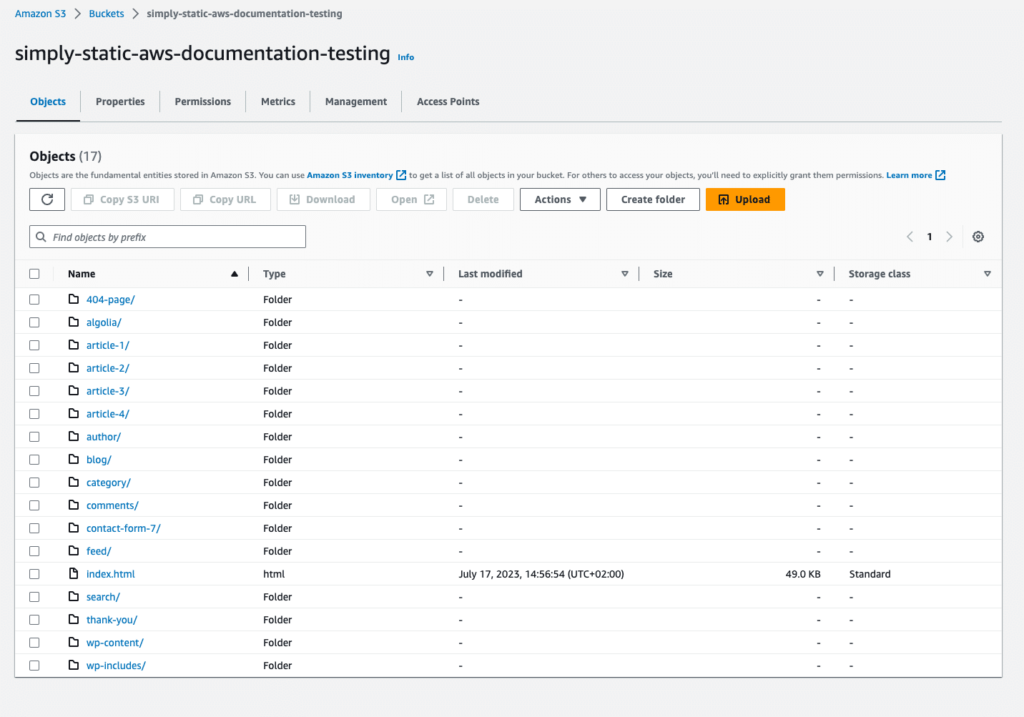Click the index.html last modified date

[541, 574]
